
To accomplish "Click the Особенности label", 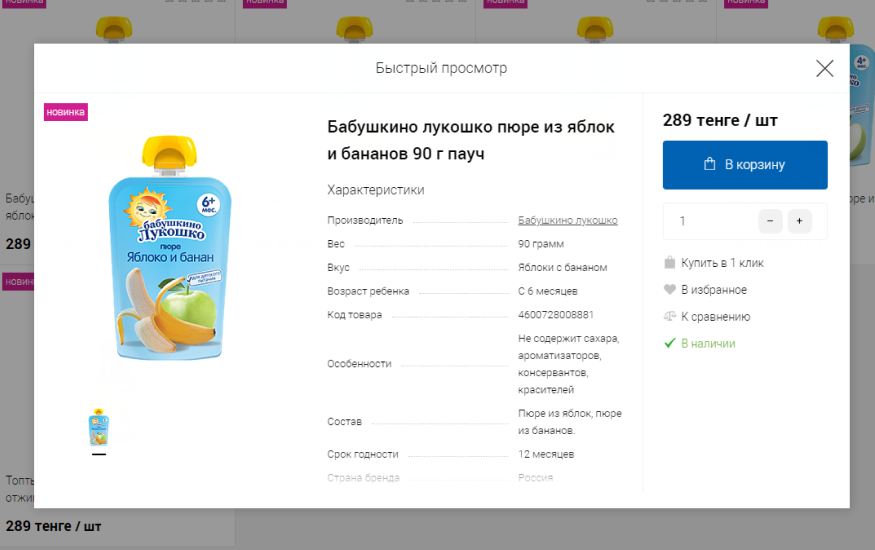I will [359, 364].
